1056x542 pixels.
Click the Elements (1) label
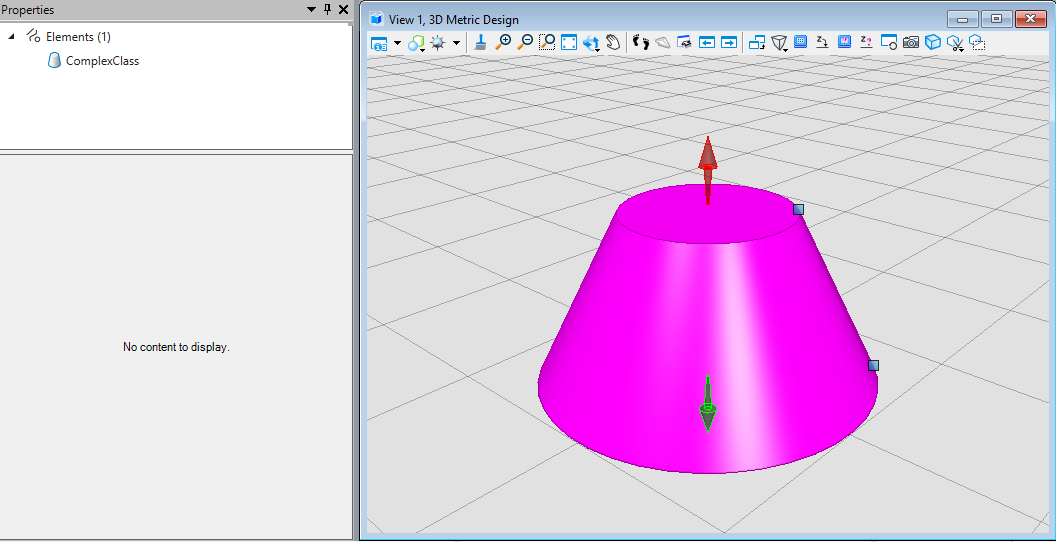(x=78, y=36)
